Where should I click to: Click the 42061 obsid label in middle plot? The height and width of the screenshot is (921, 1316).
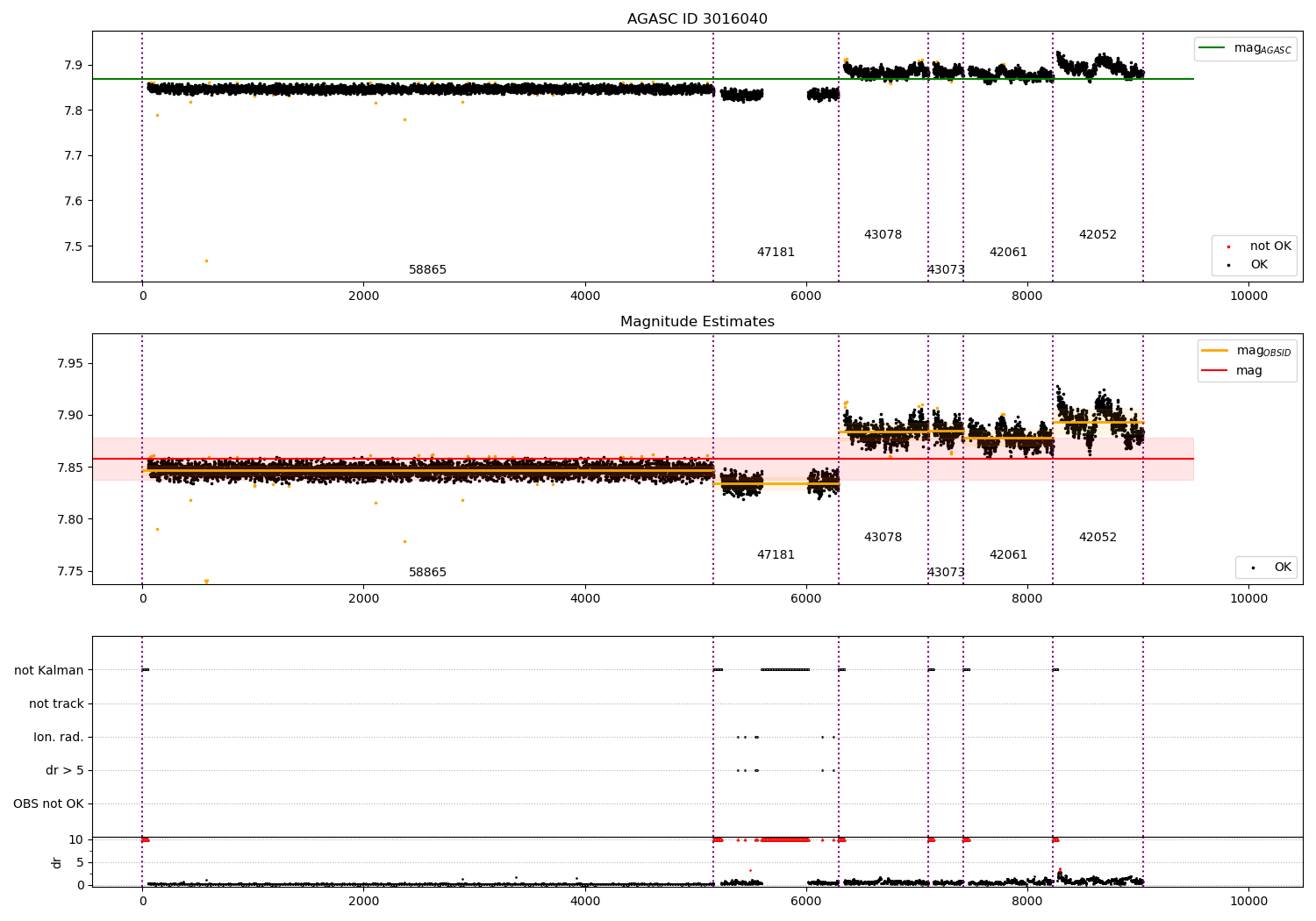tap(1008, 555)
